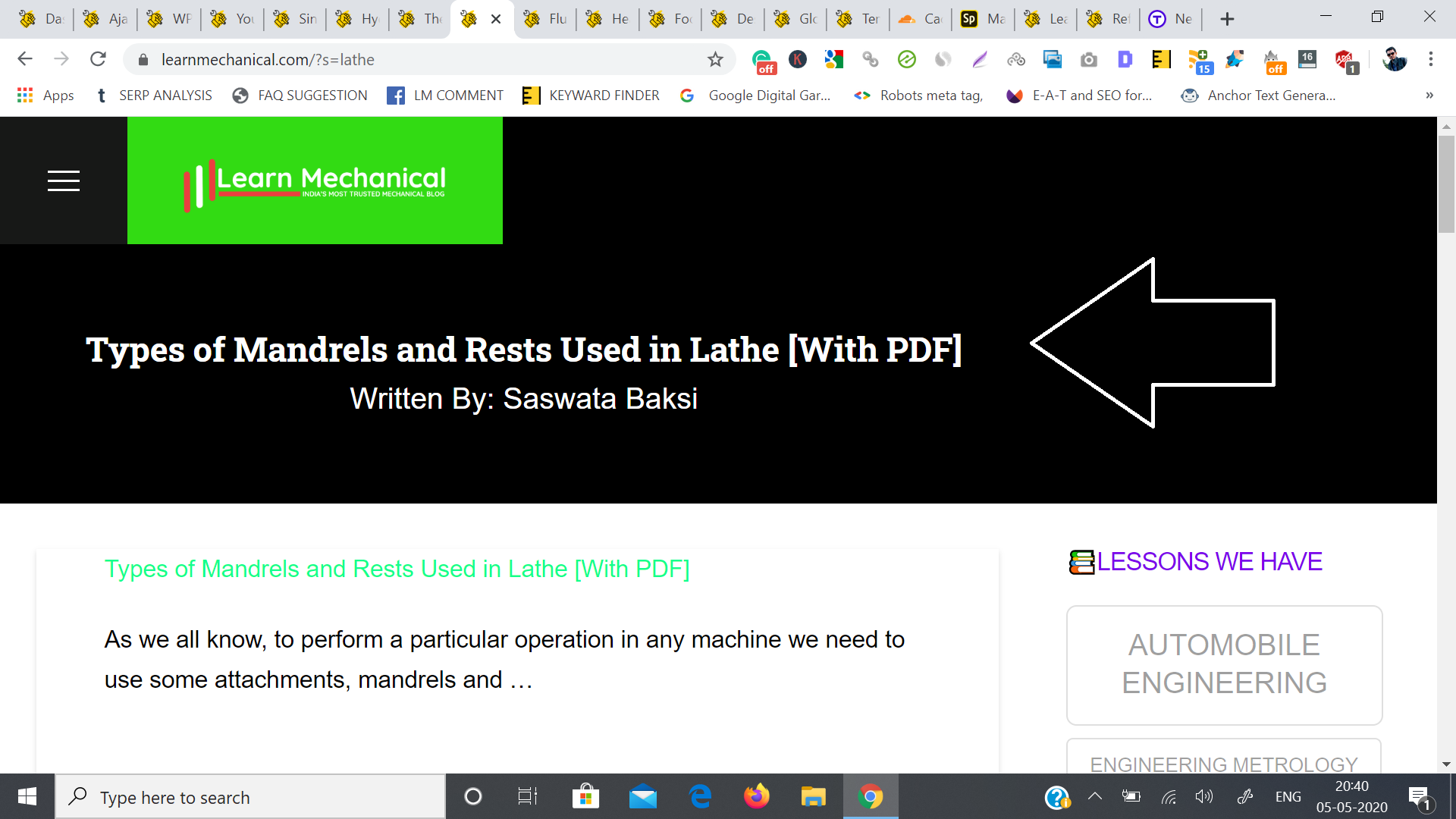Click the Learn Mechanical logo

click(x=315, y=181)
